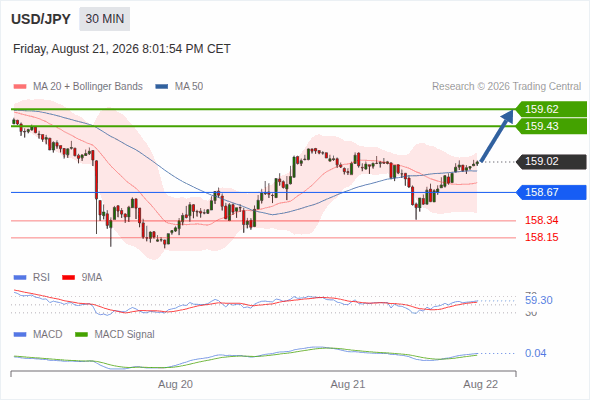Select the 159.62 resistance price label

551,109
